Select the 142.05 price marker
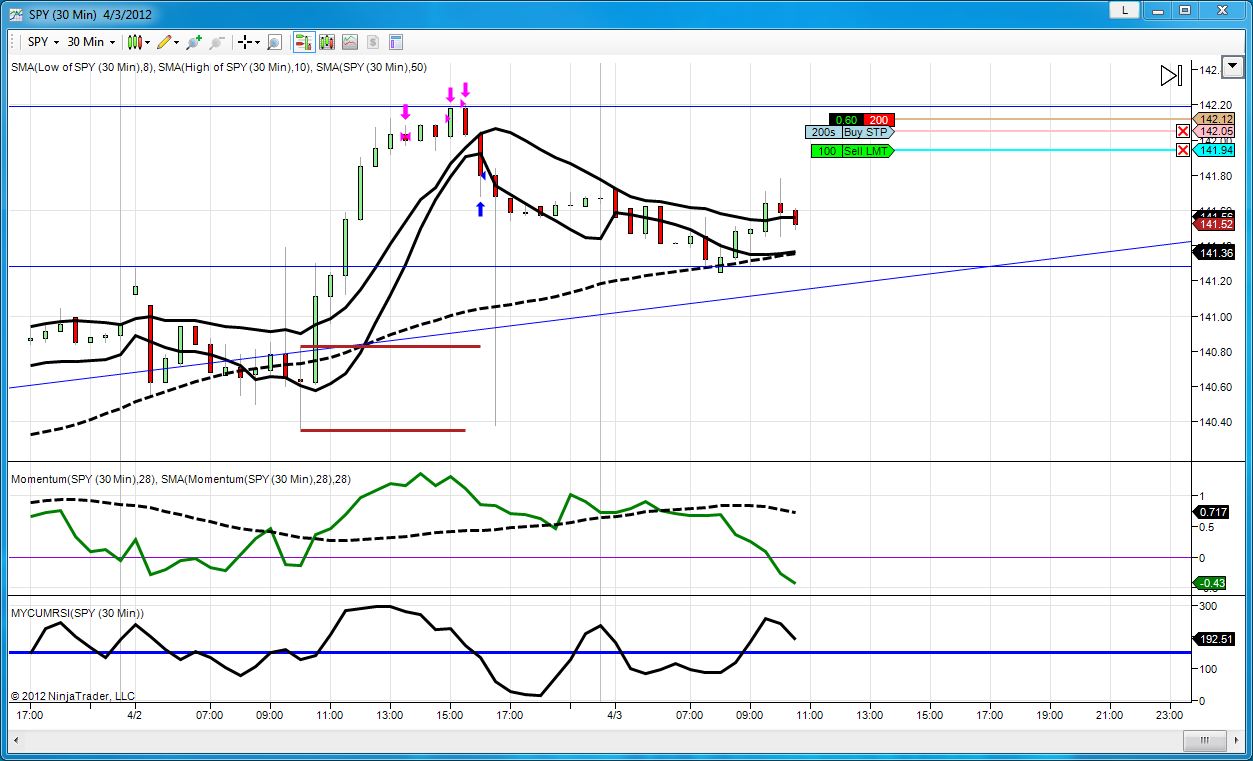Image resolution: width=1253 pixels, height=761 pixels. tap(1214, 131)
